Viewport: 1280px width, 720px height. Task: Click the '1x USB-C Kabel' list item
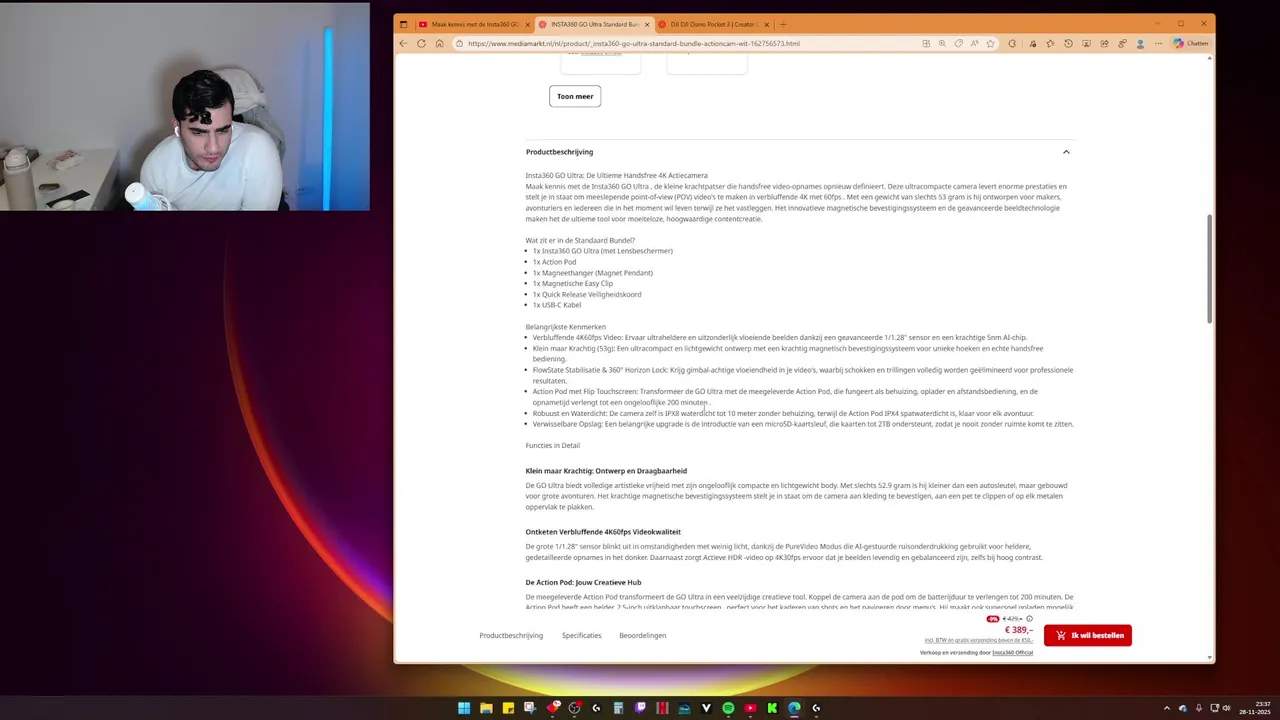[x=557, y=305]
